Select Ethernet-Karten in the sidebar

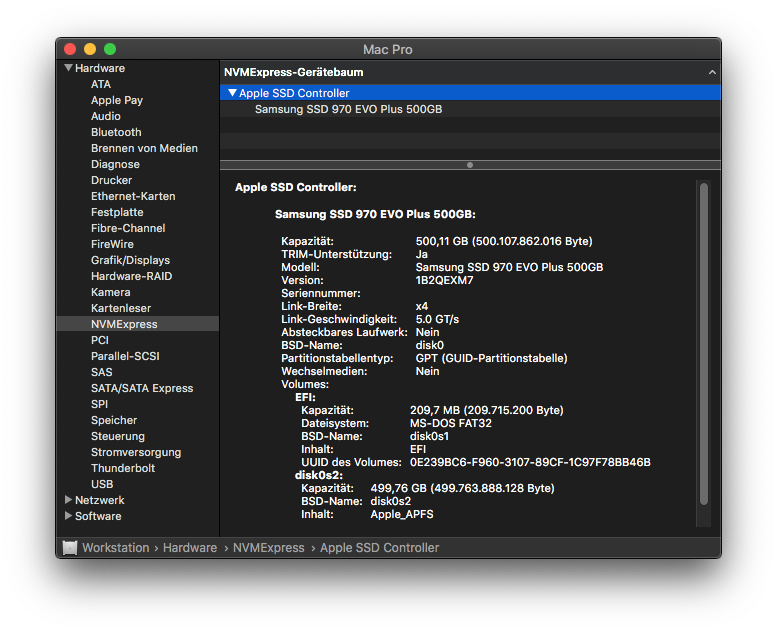coord(133,196)
